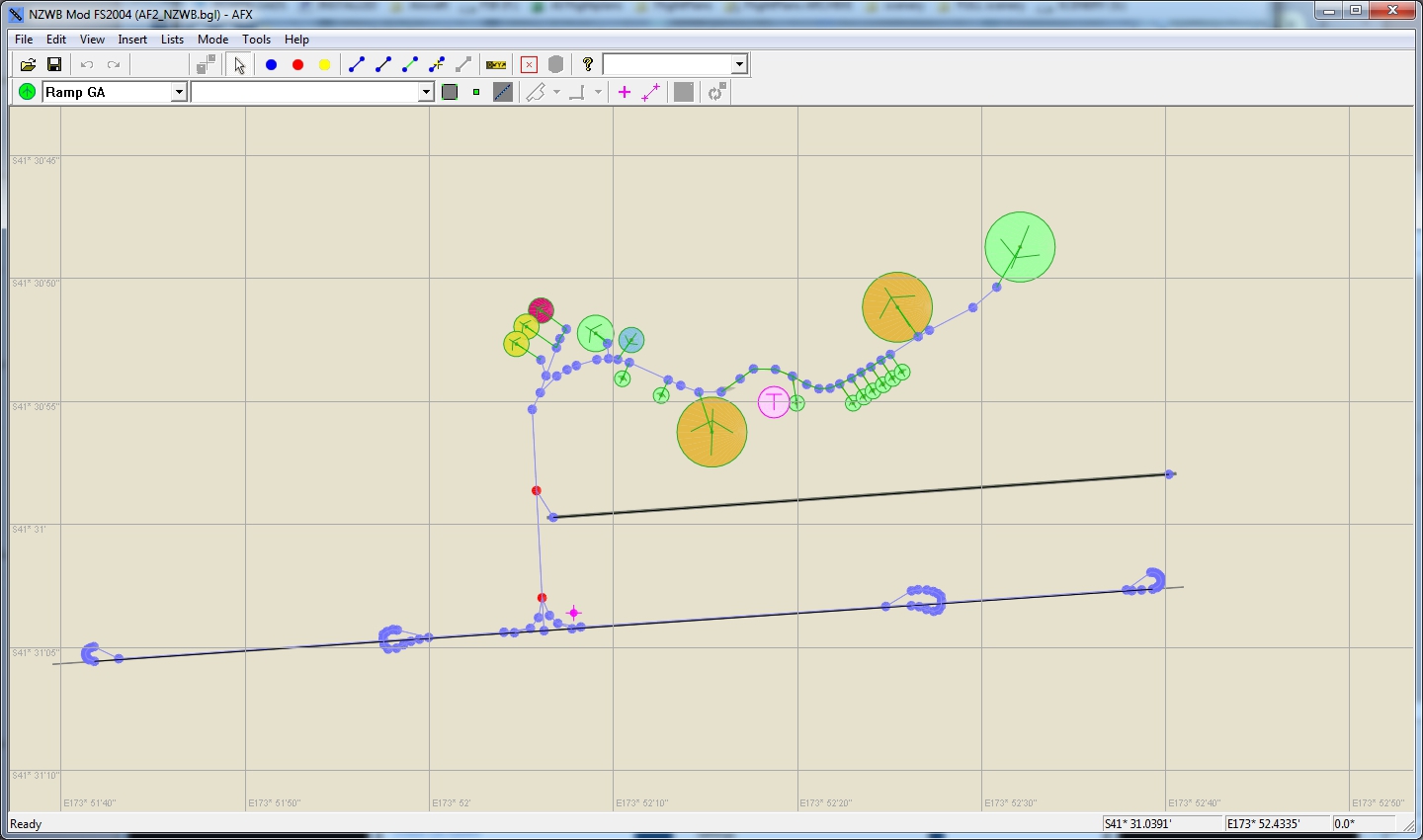The height and width of the screenshot is (840, 1423).
Task: Open the Lists menu
Action: click(172, 40)
